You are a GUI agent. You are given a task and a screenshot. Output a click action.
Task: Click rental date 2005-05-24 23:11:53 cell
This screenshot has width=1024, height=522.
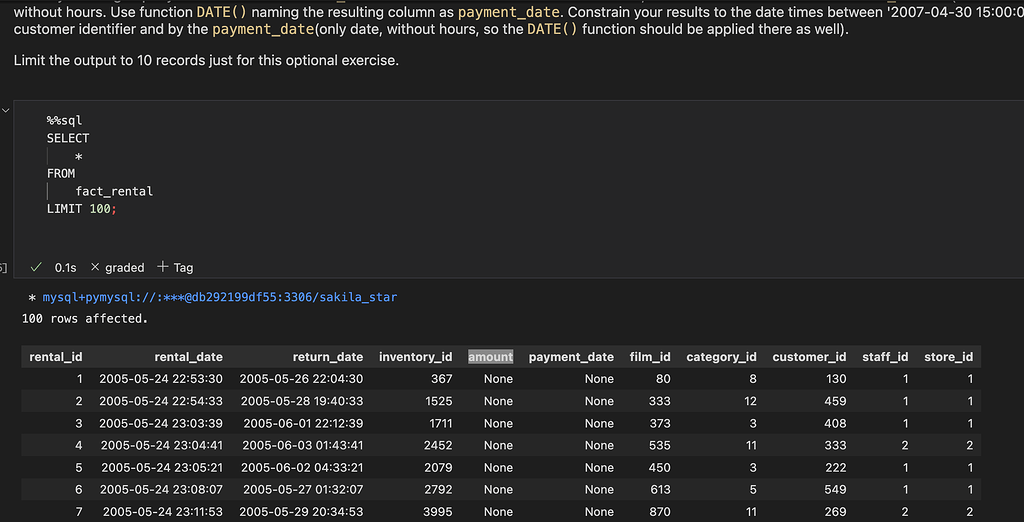point(162,512)
